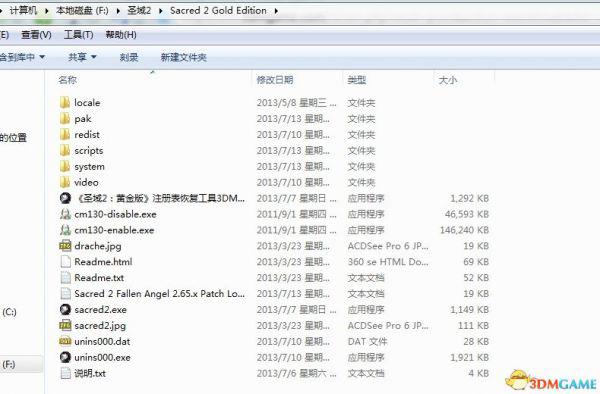Click the Readme.txt file icon

pyautogui.click(x=65, y=278)
